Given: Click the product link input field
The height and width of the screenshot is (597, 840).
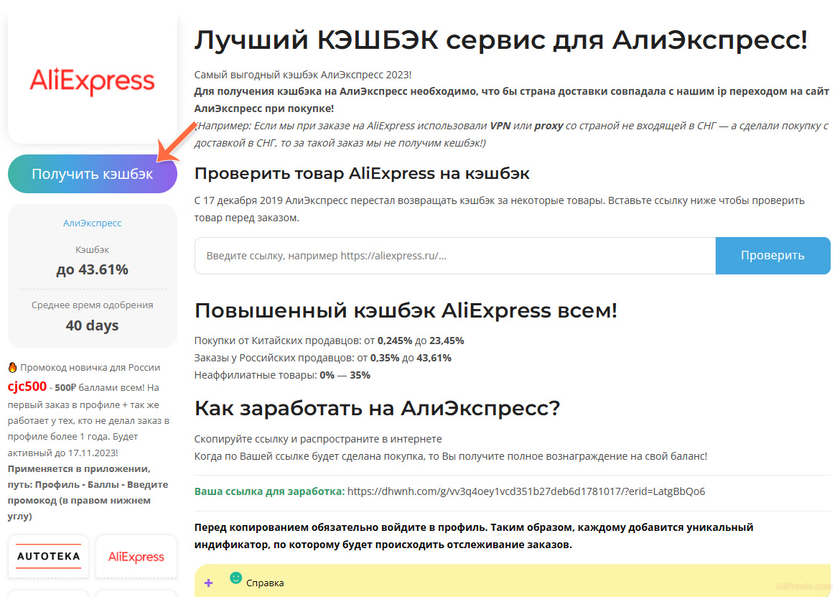Looking at the screenshot, I should point(450,255).
